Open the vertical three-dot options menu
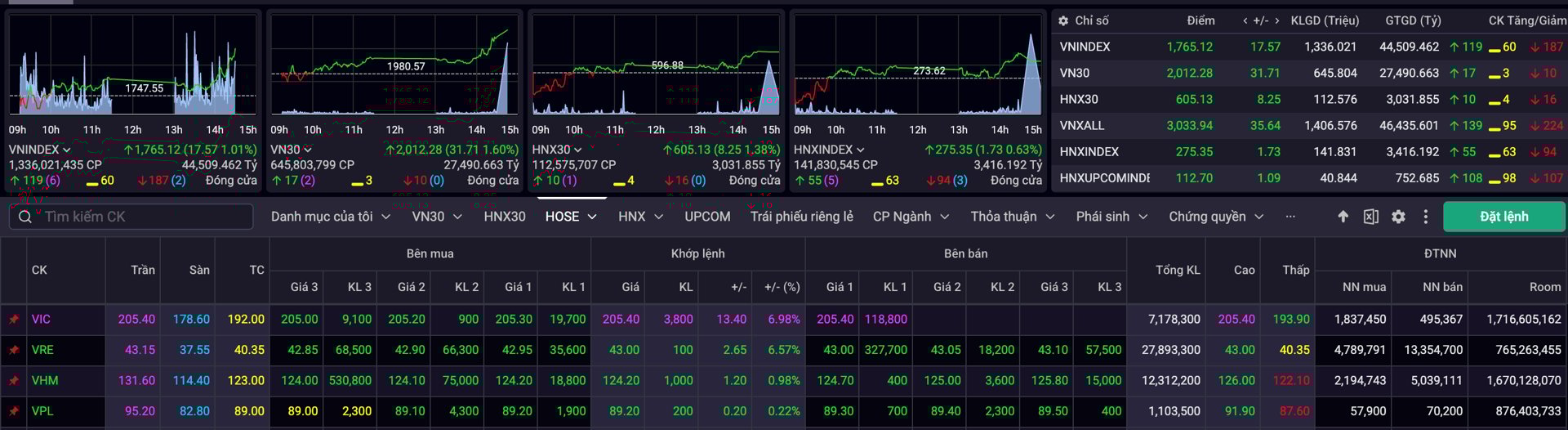 pyautogui.click(x=1426, y=217)
